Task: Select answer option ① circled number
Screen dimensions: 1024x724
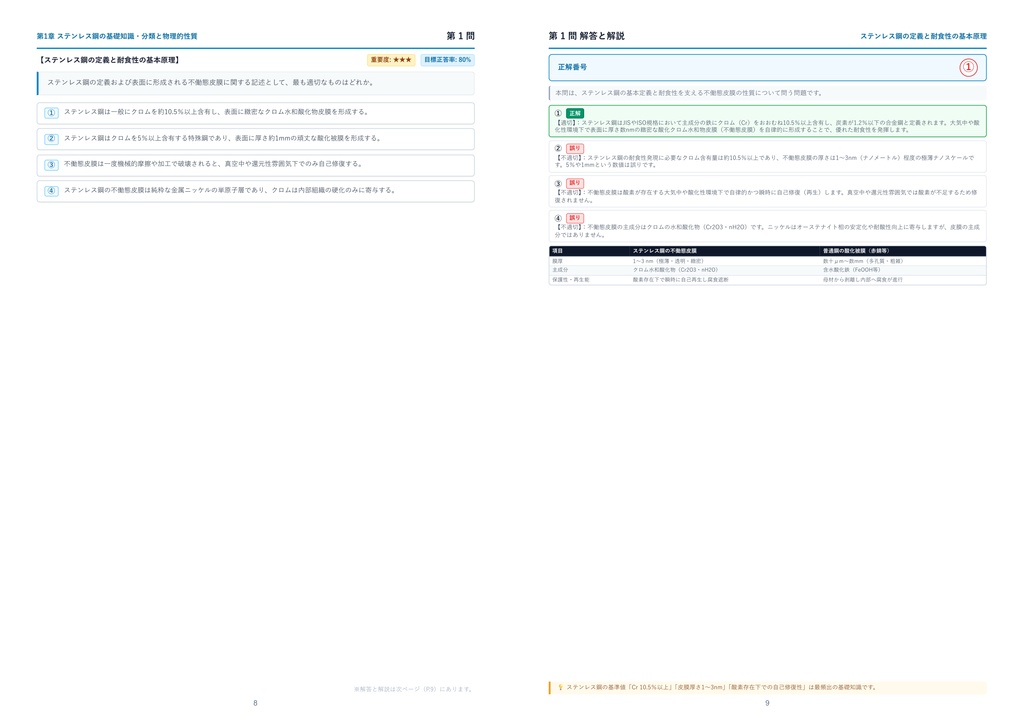Action: point(52,112)
